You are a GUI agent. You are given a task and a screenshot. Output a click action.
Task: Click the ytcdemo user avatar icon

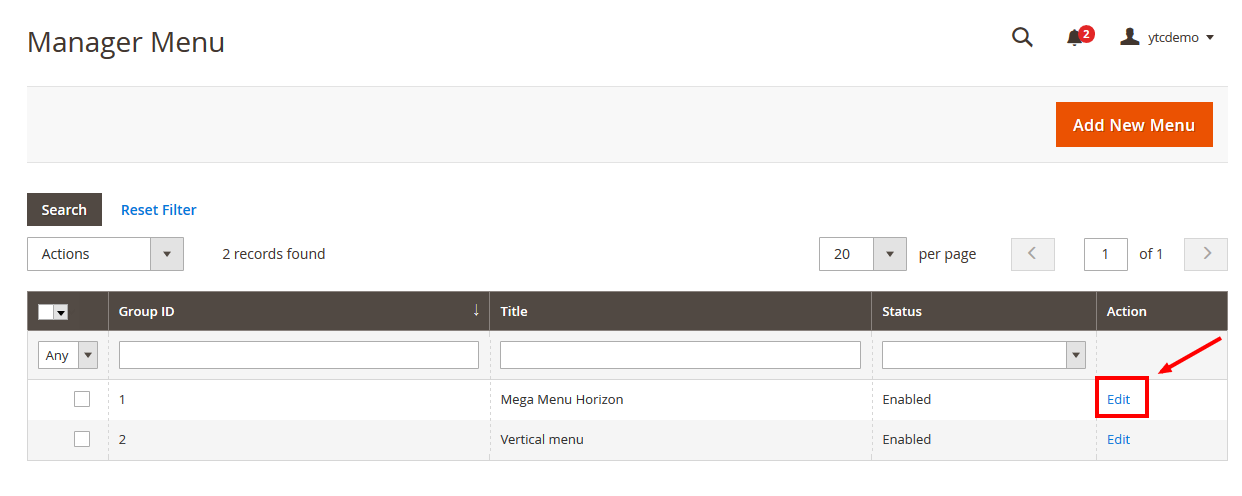coord(1130,37)
